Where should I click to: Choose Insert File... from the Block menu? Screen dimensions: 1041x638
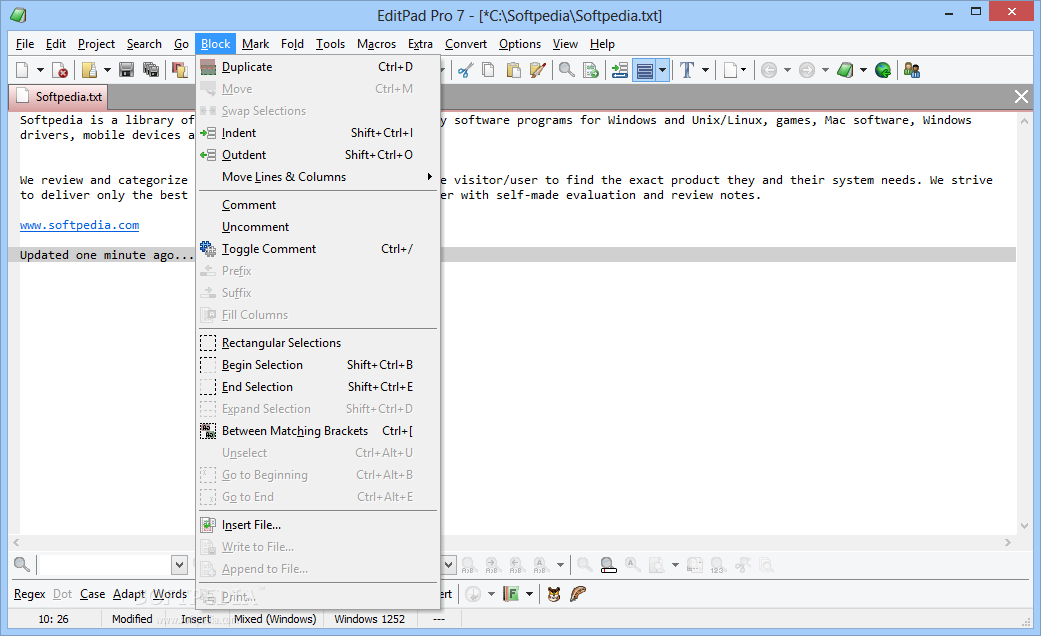tap(318, 524)
